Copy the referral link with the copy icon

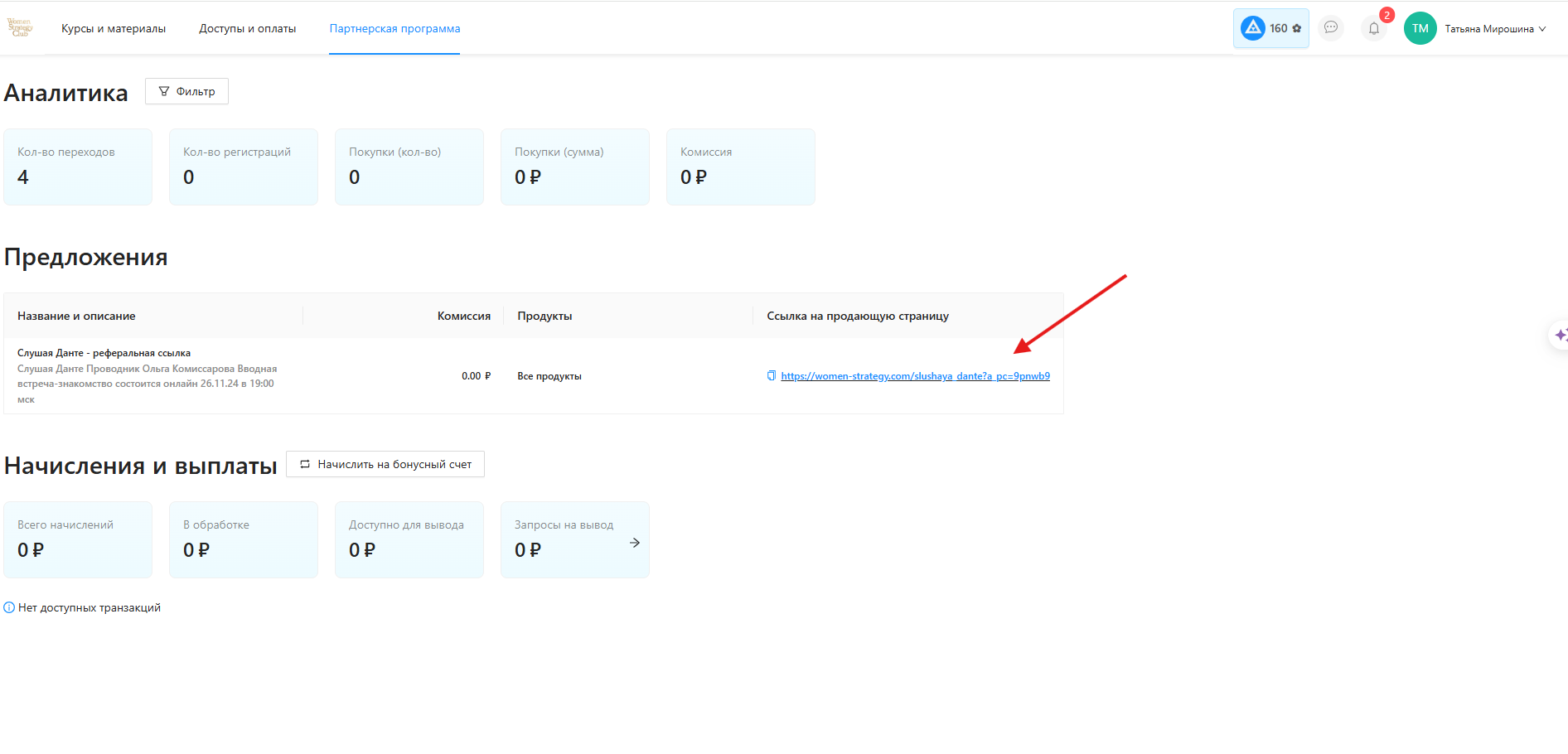[772, 376]
